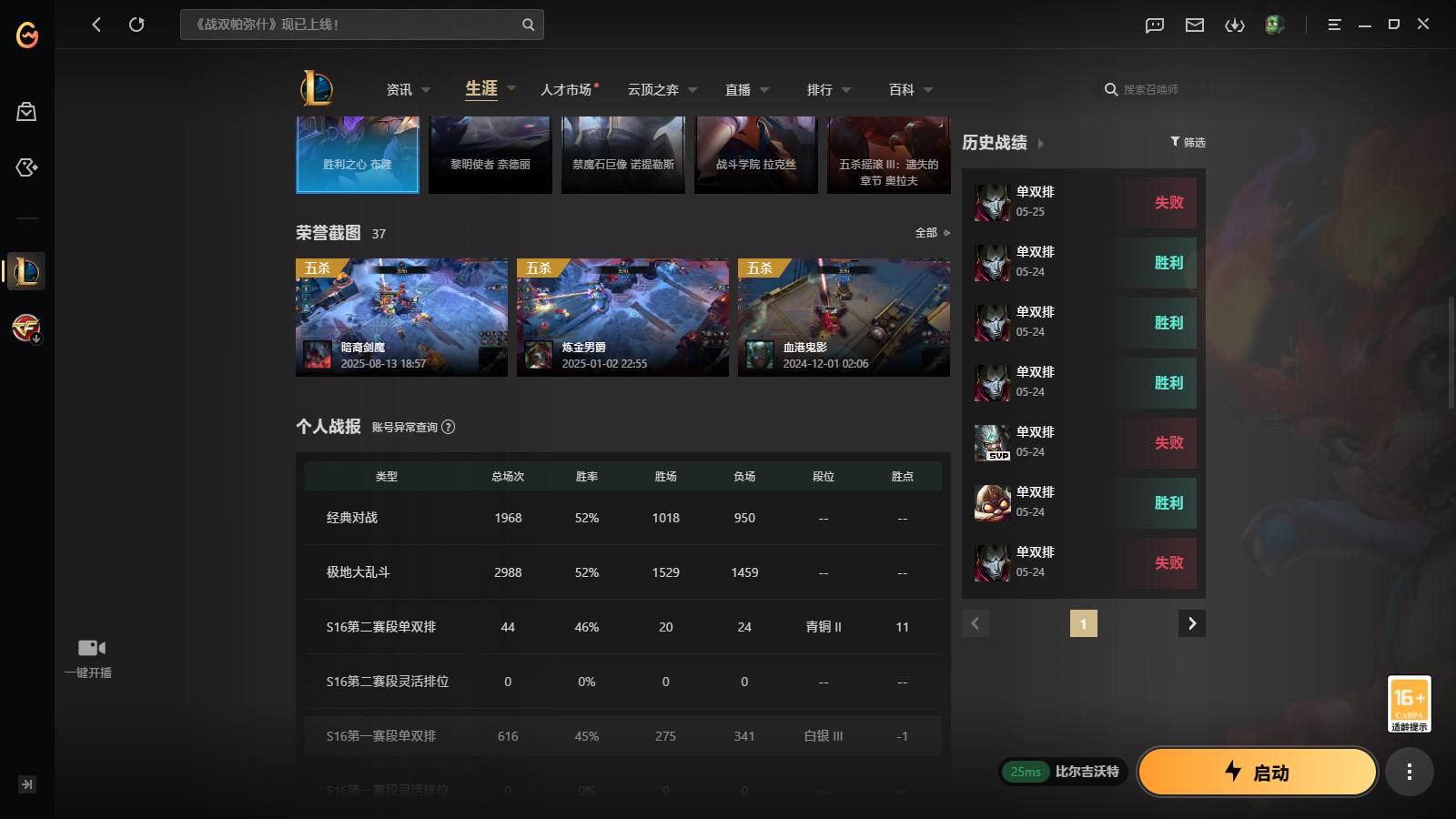The image size is (1456, 819).
Task: Open the mail inbox icon
Action: 1195,25
